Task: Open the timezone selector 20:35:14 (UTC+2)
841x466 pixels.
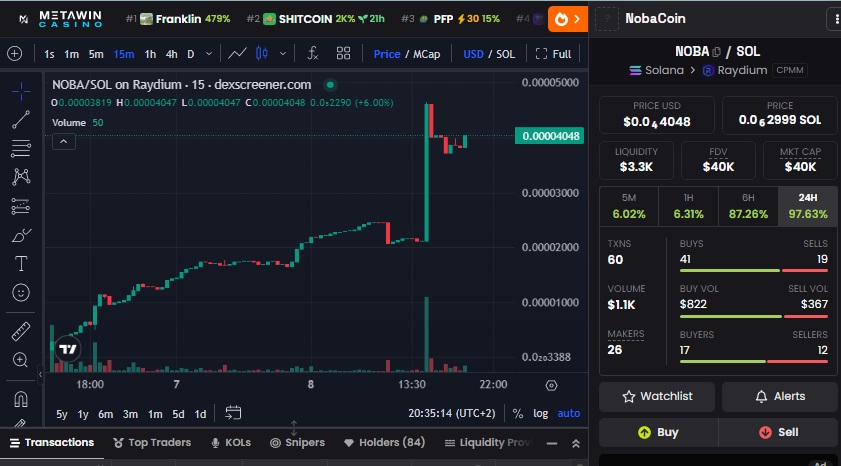Action: [x=452, y=413]
